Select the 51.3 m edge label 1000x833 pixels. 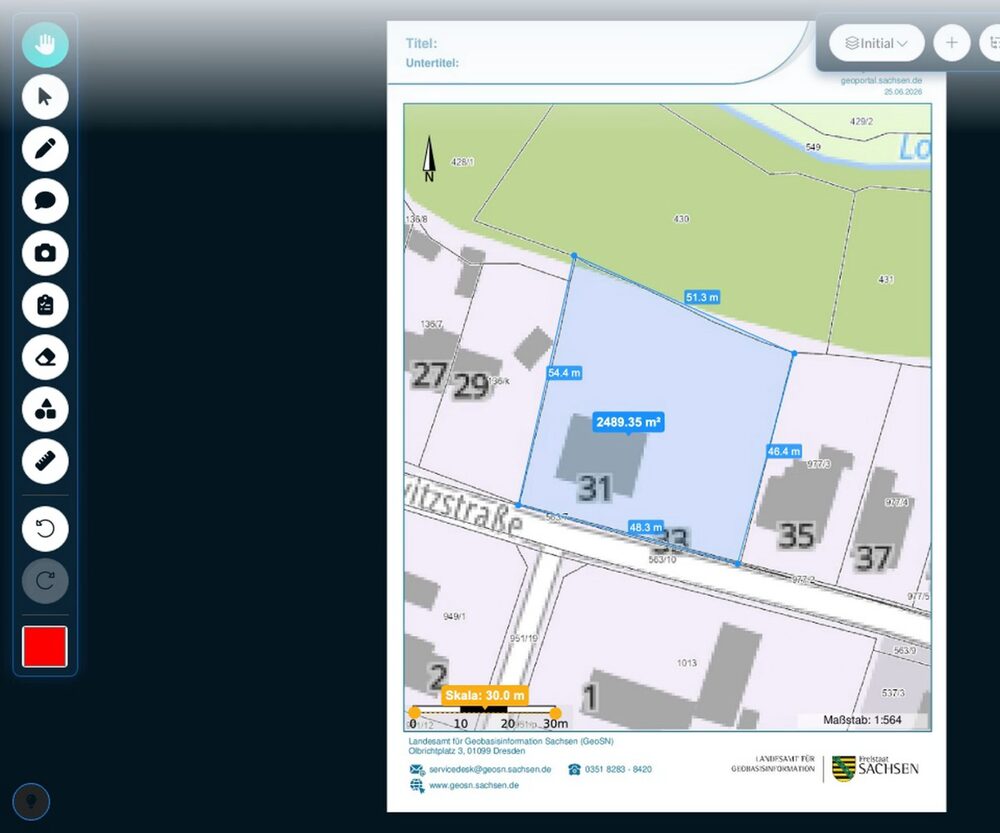coord(702,297)
